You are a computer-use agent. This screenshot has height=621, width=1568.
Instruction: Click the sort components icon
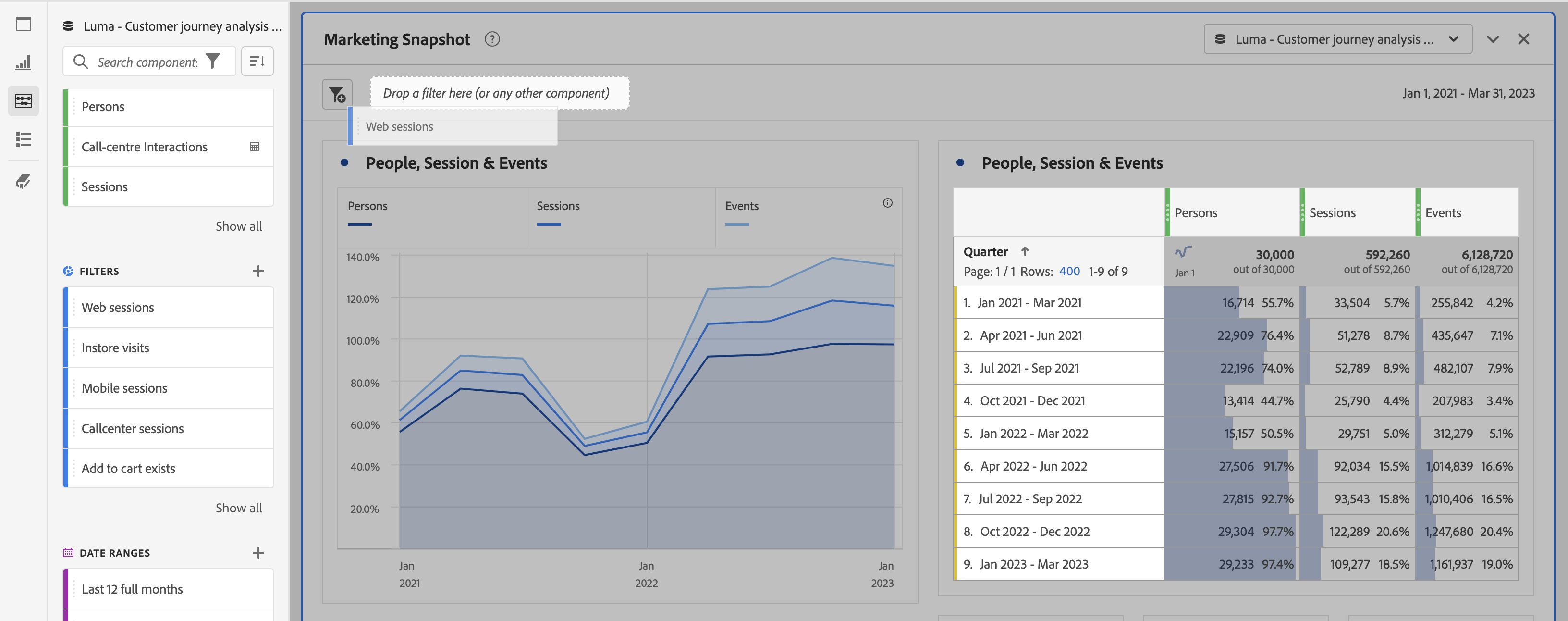(x=257, y=62)
